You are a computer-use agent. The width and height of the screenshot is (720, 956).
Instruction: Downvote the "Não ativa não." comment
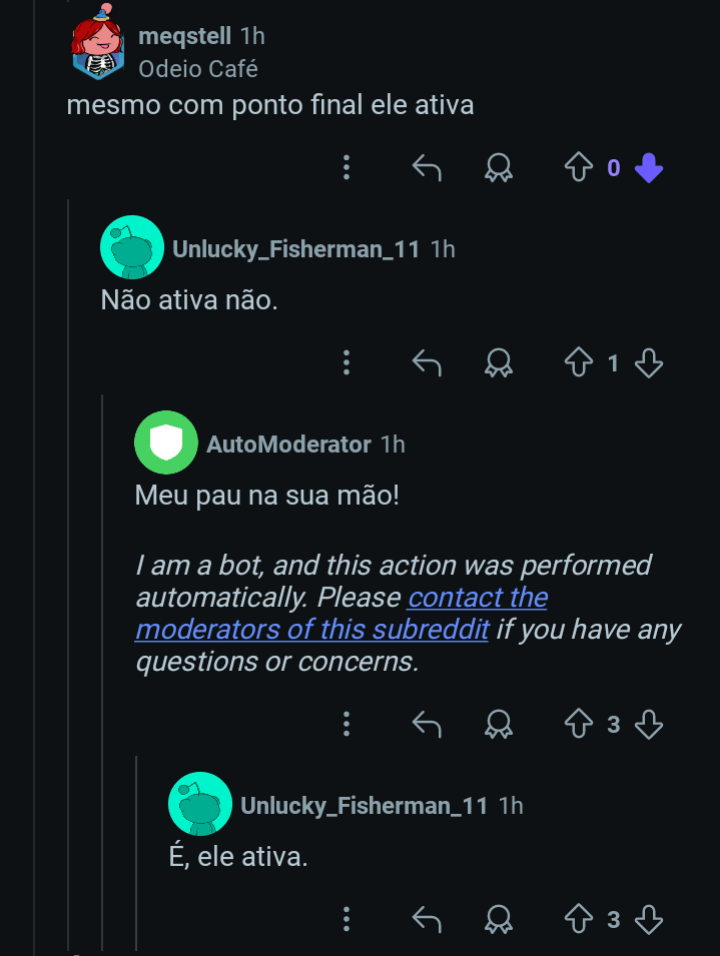[x=649, y=363]
